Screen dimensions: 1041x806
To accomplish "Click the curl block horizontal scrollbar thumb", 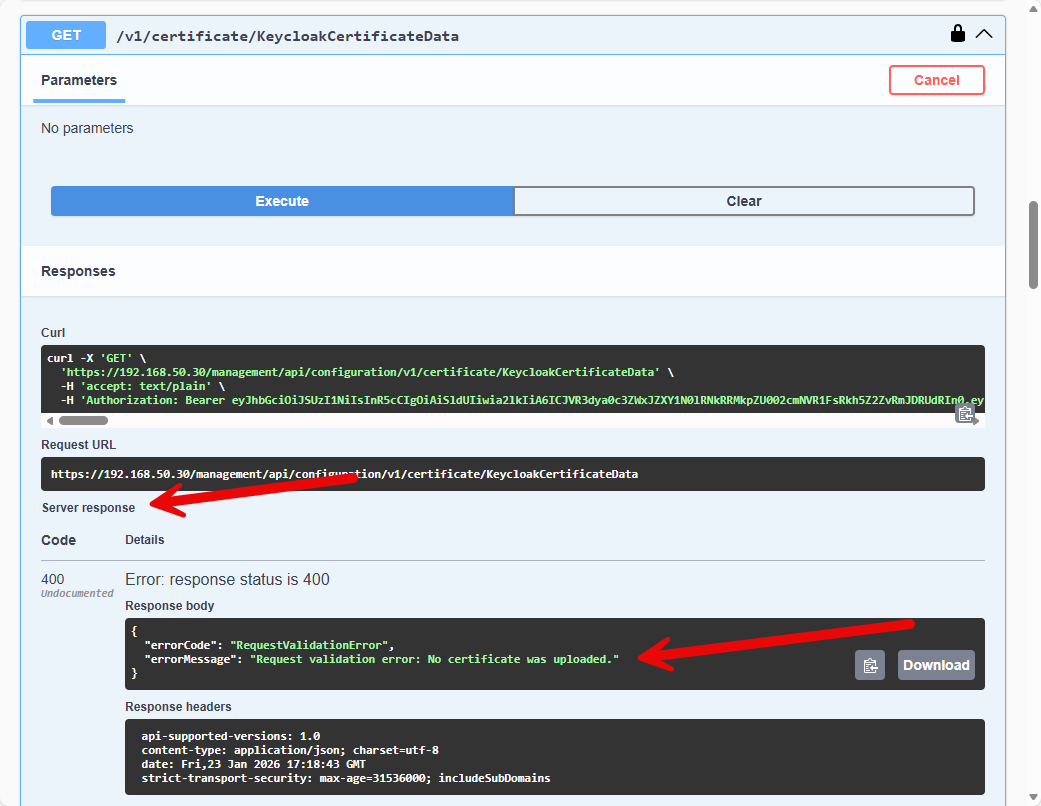I will (83, 421).
